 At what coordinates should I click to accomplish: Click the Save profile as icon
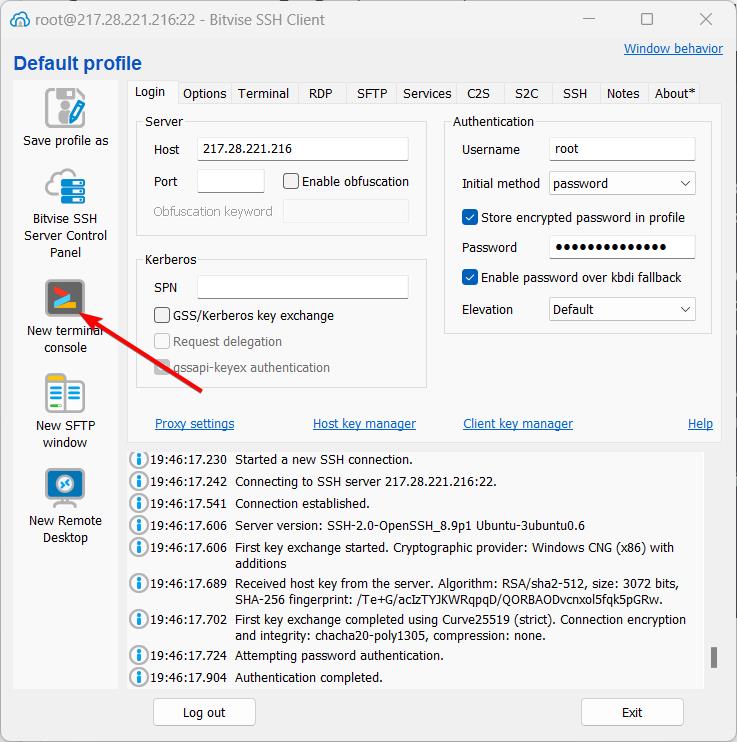65,108
